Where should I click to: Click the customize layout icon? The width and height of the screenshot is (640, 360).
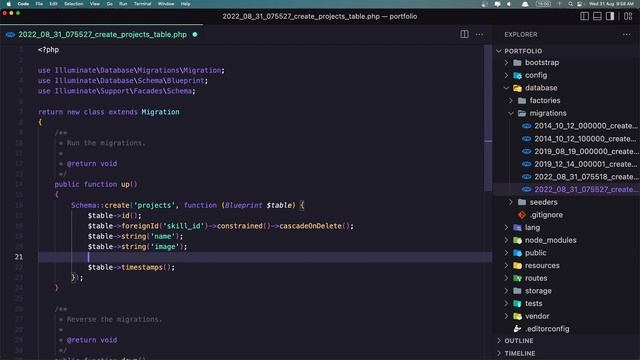tap(628, 16)
